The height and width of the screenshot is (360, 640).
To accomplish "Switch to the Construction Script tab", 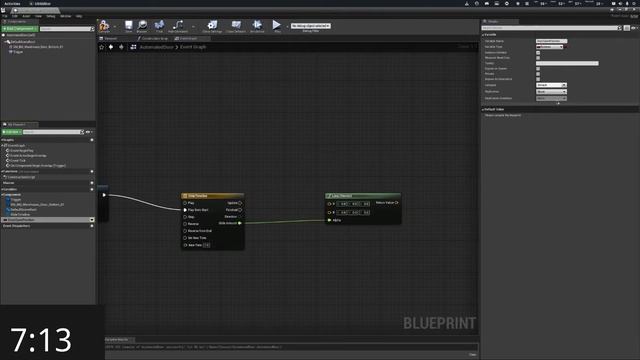I will [153, 38].
